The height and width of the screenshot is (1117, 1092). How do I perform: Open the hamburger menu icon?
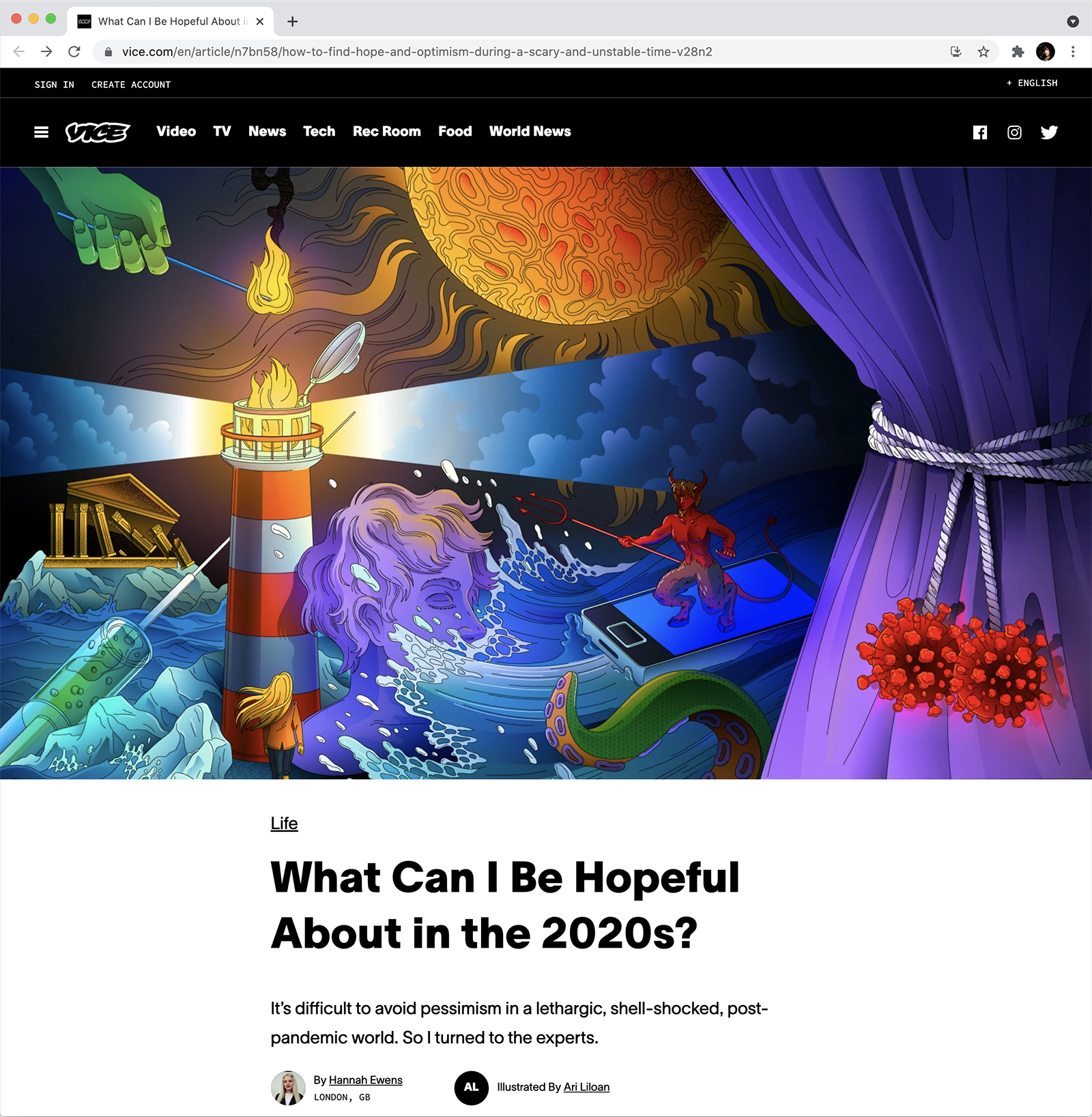pyautogui.click(x=41, y=132)
